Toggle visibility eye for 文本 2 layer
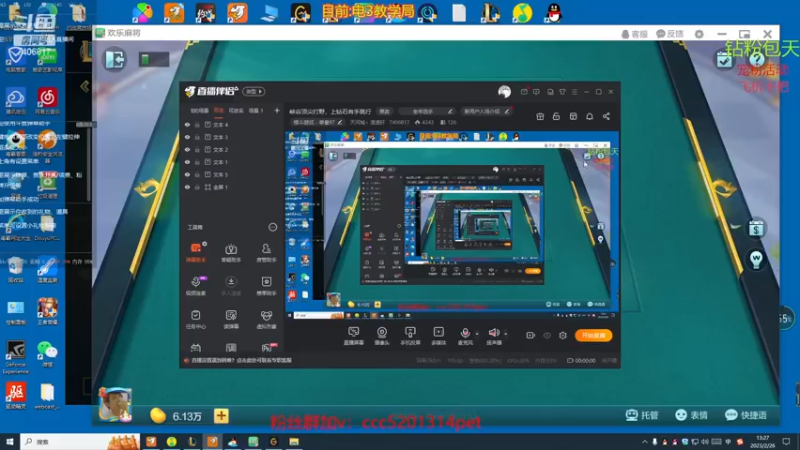The height and width of the screenshot is (450, 800). coord(187,149)
